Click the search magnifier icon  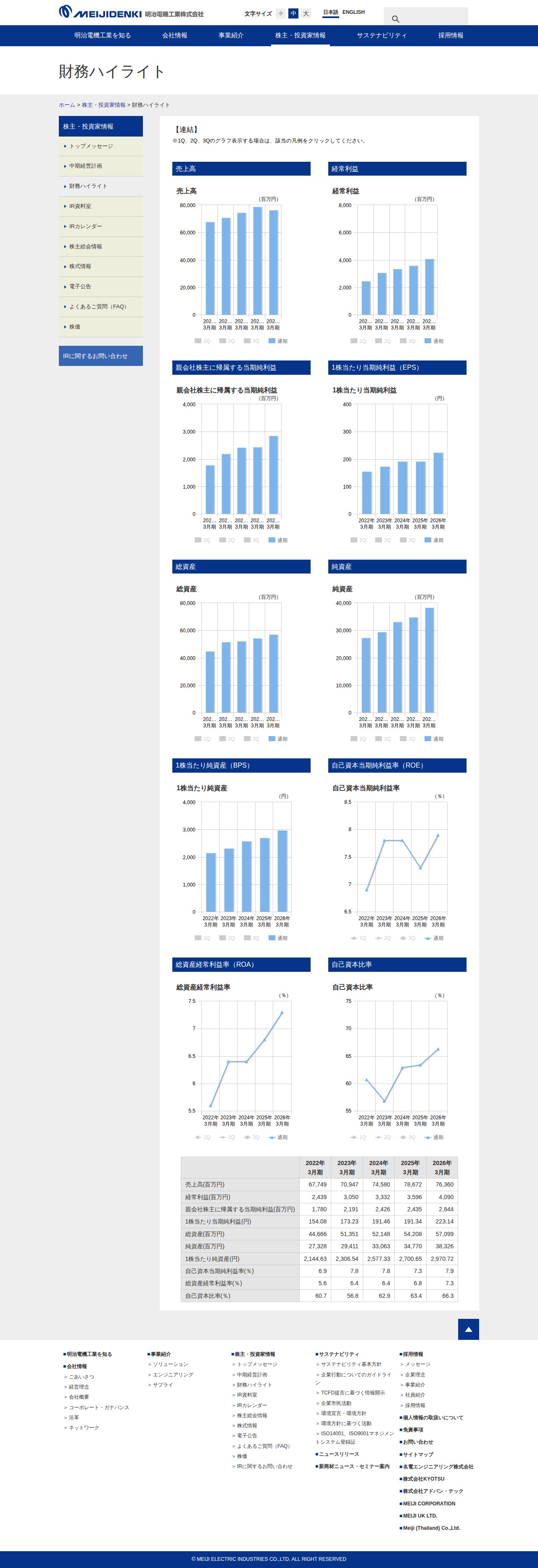[395, 19]
